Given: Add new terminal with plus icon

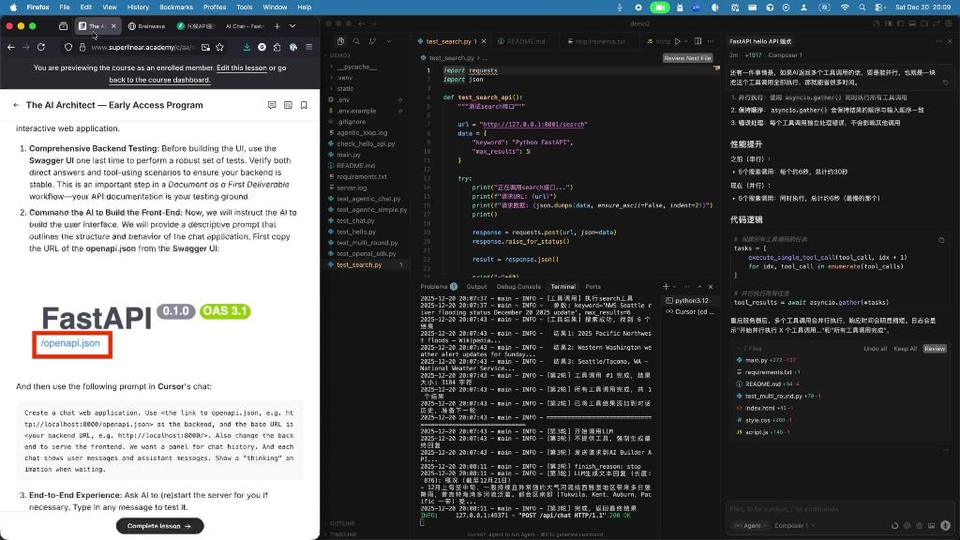Looking at the screenshot, I should (666, 287).
